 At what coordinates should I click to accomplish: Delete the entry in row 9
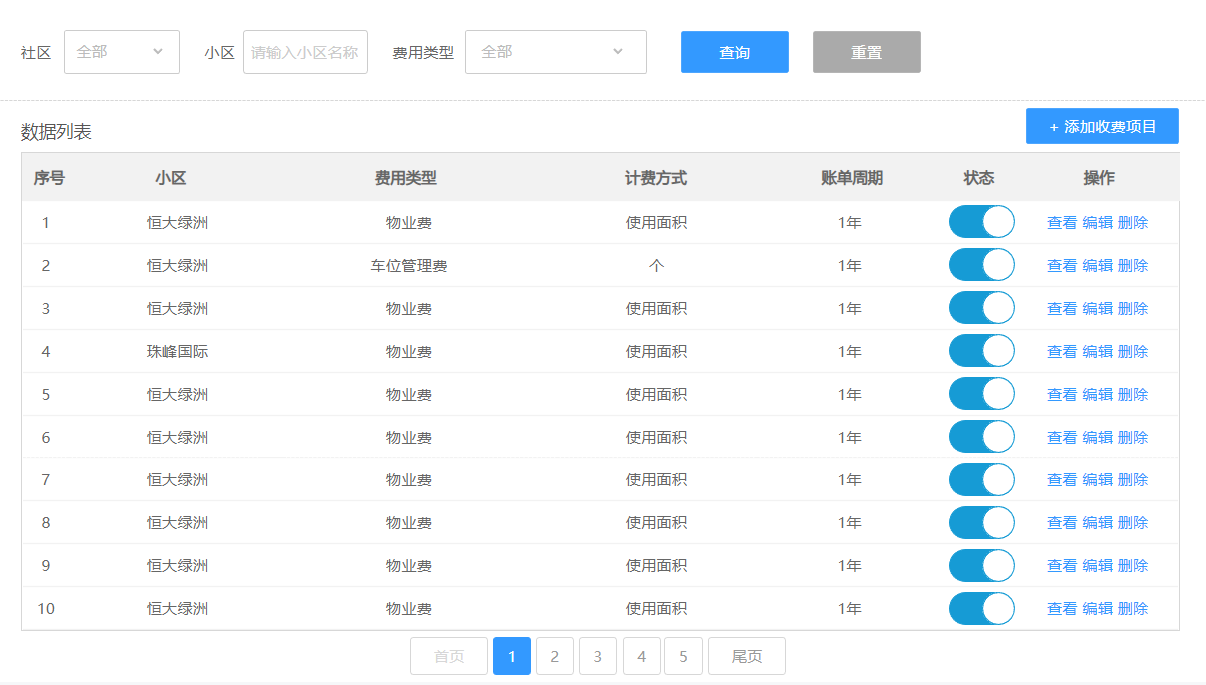coord(1133,566)
